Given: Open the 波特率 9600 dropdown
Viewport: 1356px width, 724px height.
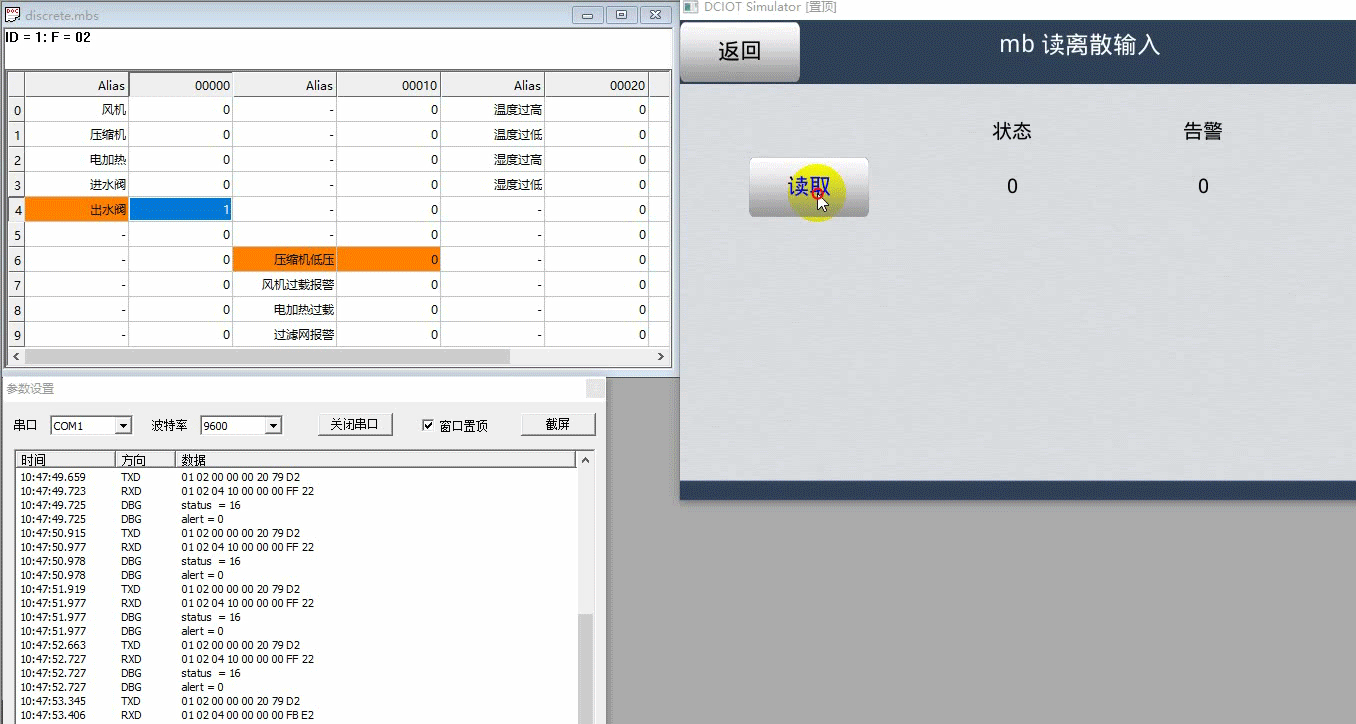Looking at the screenshot, I should [273, 426].
